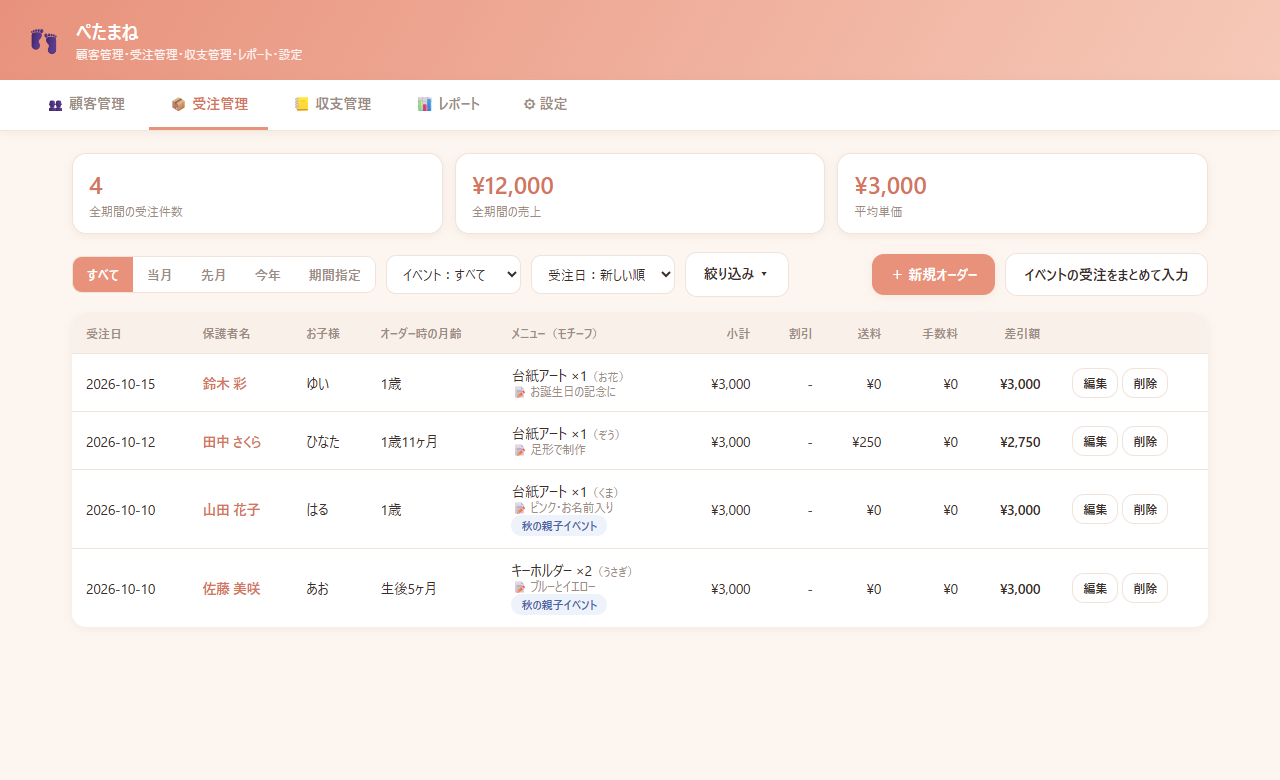The height and width of the screenshot is (780, 1280).
Task: Open the 収支管理 tab
Action: (333, 104)
